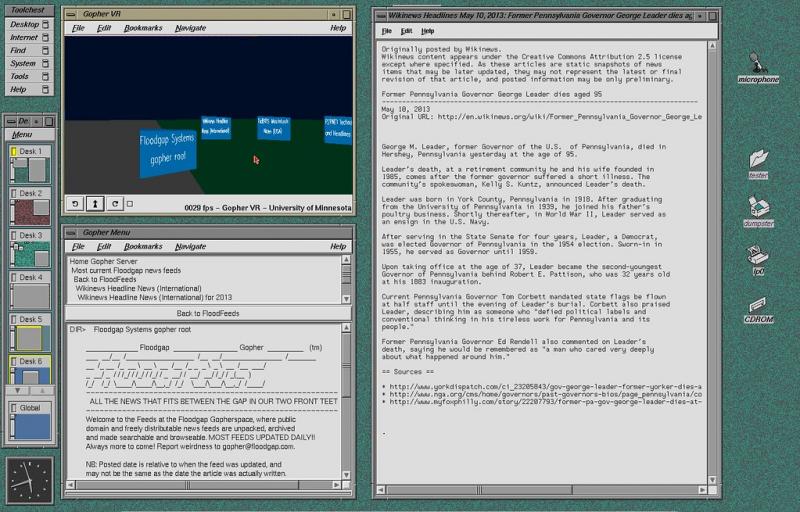The width and height of the screenshot is (800, 512).
Task: Switch to Desk 5 thumbnail
Action: click(x=30, y=332)
